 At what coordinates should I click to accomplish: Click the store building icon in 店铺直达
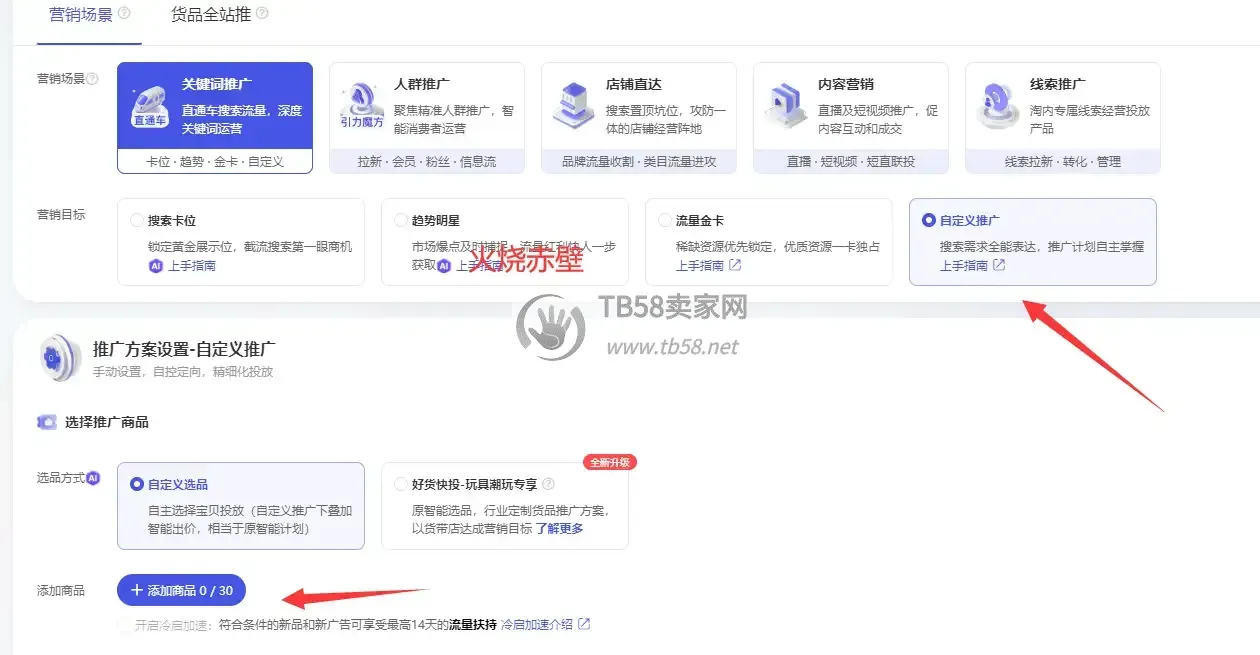574,106
